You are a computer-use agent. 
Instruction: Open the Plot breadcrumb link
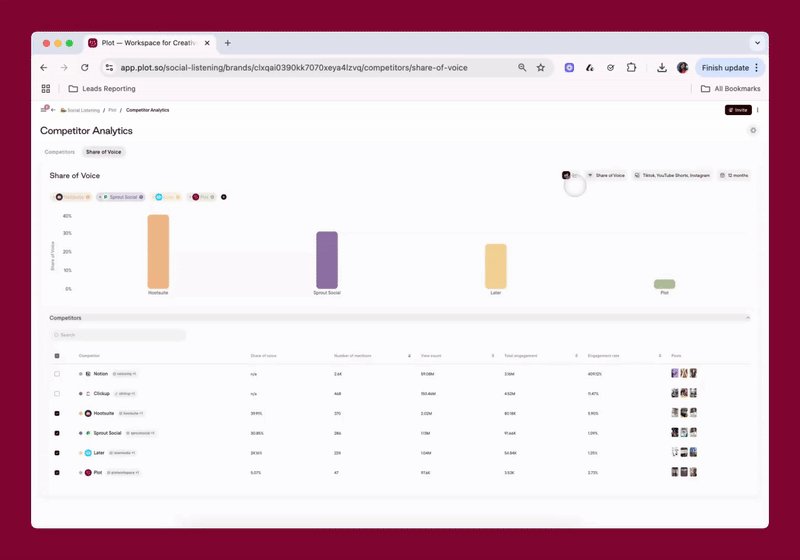[112, 110]
